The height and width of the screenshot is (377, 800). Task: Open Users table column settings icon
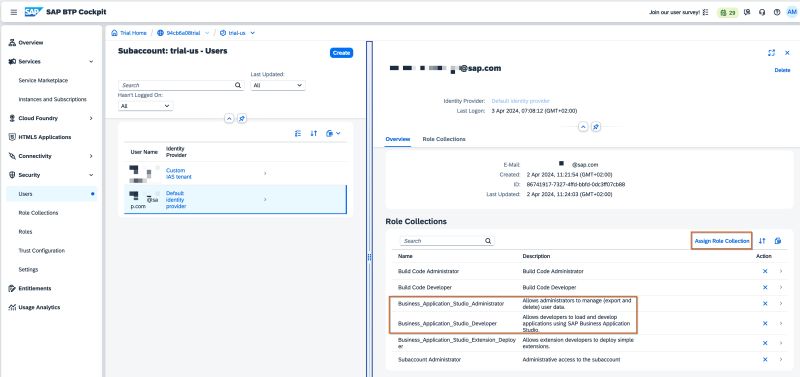(x=298, y=133)
